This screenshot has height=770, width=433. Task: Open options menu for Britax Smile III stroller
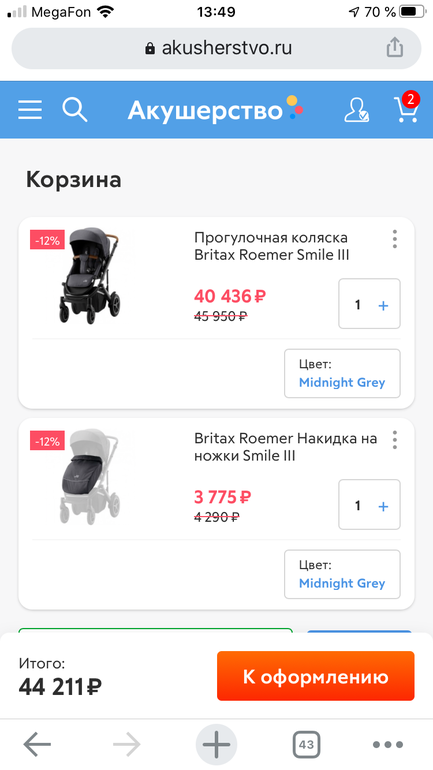[x=395, y=239]
